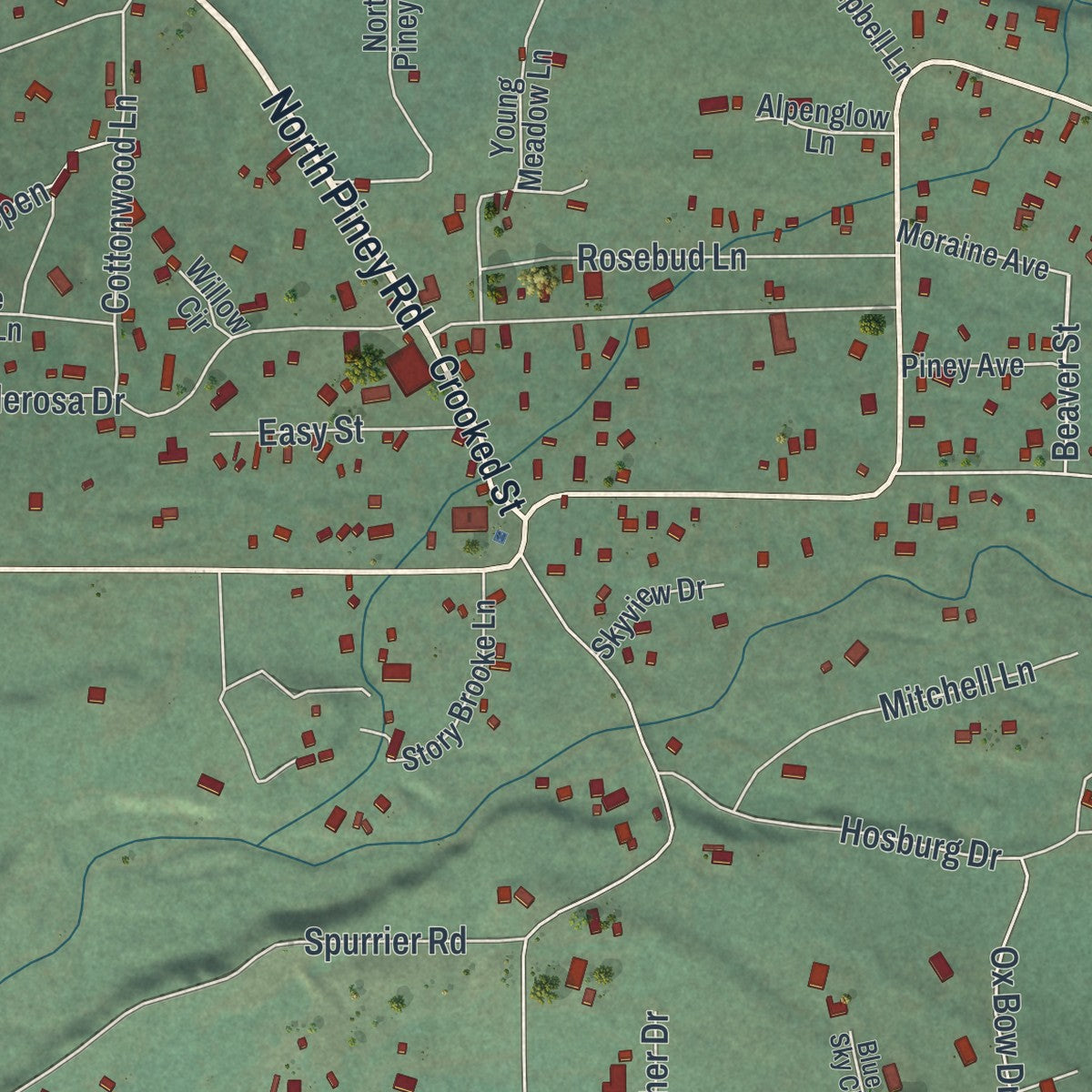This screenshot has height=1092, width=1092.
Task: Click the large red building beside Crooked St
Action: [x=410, y=369]
